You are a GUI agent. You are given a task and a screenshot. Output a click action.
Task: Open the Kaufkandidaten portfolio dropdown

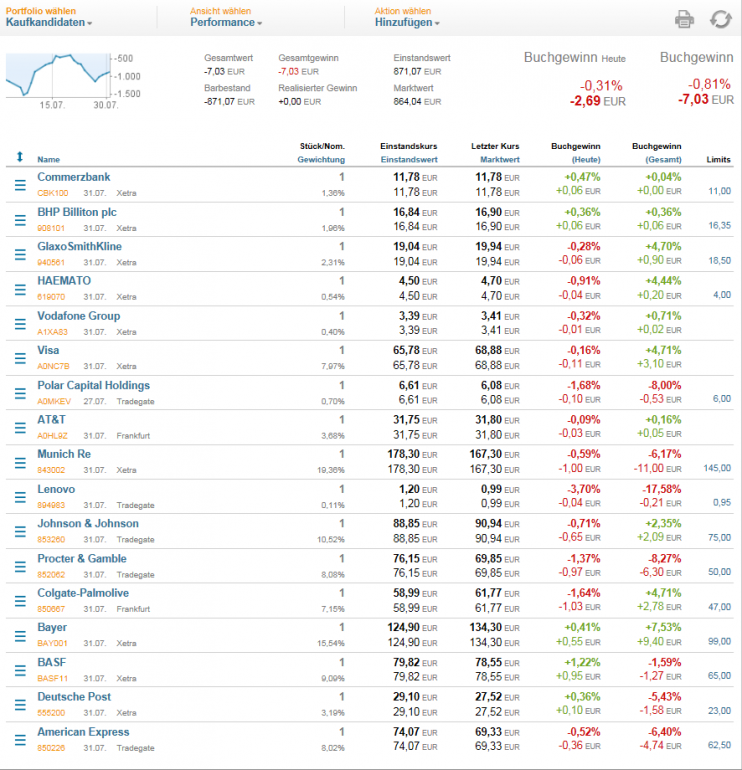point(49,22)
